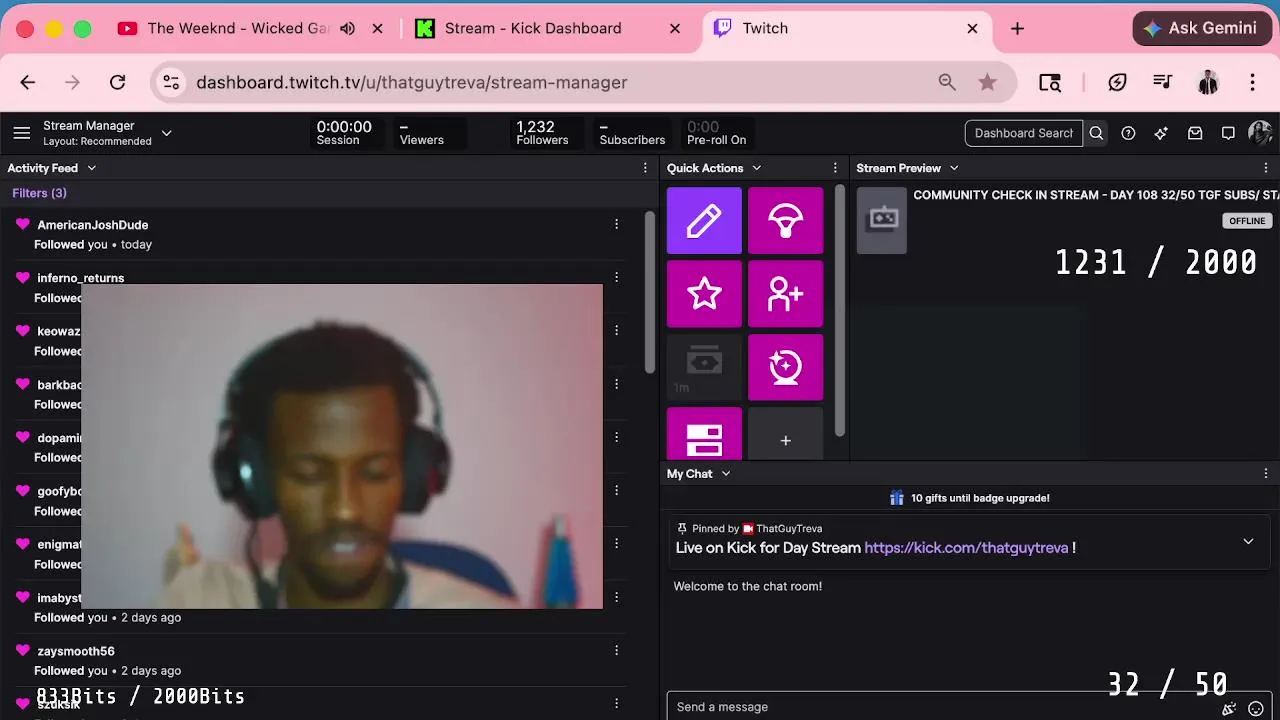Expand the Stream Manager layout dropdown

[x=167, y=132]
